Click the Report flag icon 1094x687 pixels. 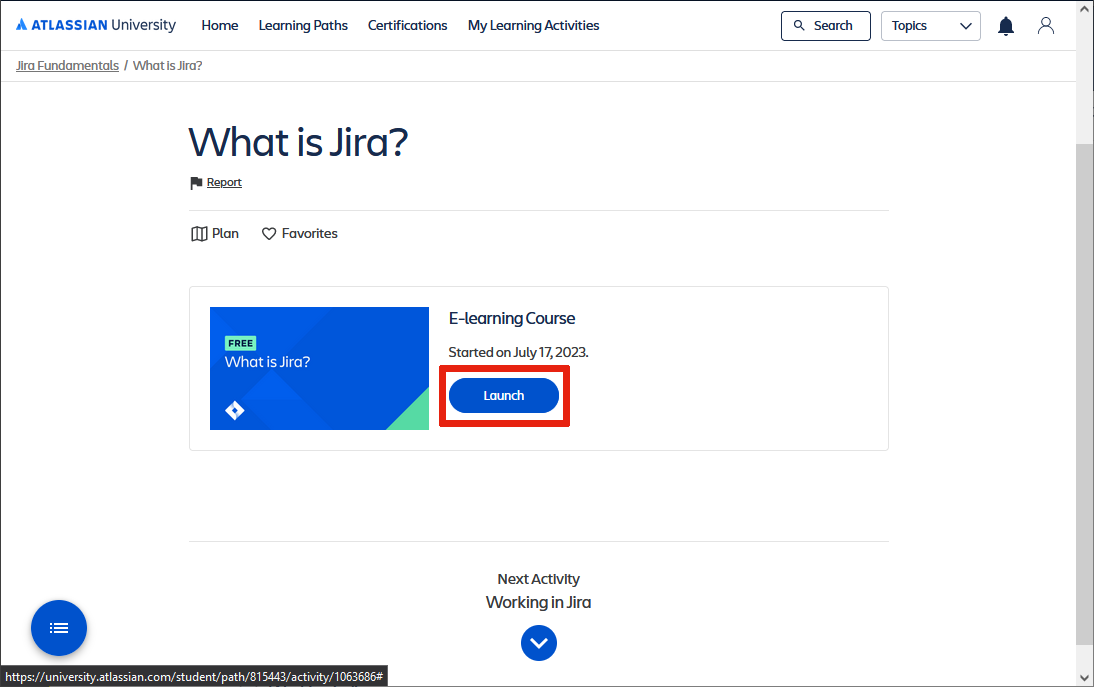coord(196,183)
